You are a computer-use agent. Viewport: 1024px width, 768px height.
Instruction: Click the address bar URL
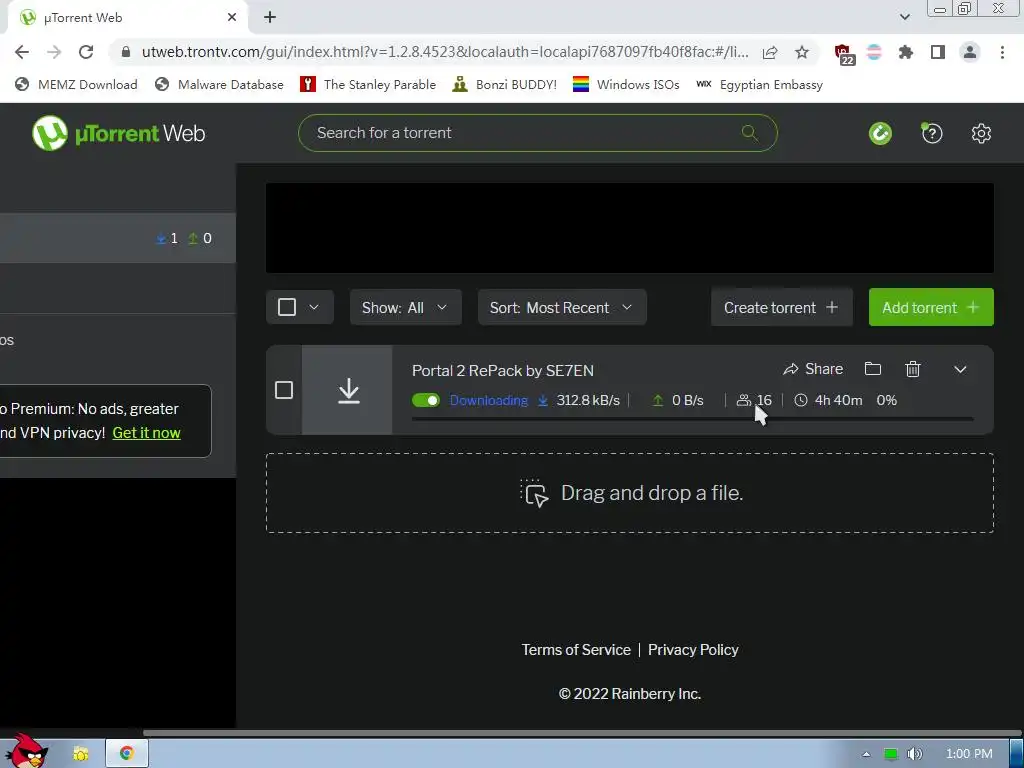click(x=445, y=52)
